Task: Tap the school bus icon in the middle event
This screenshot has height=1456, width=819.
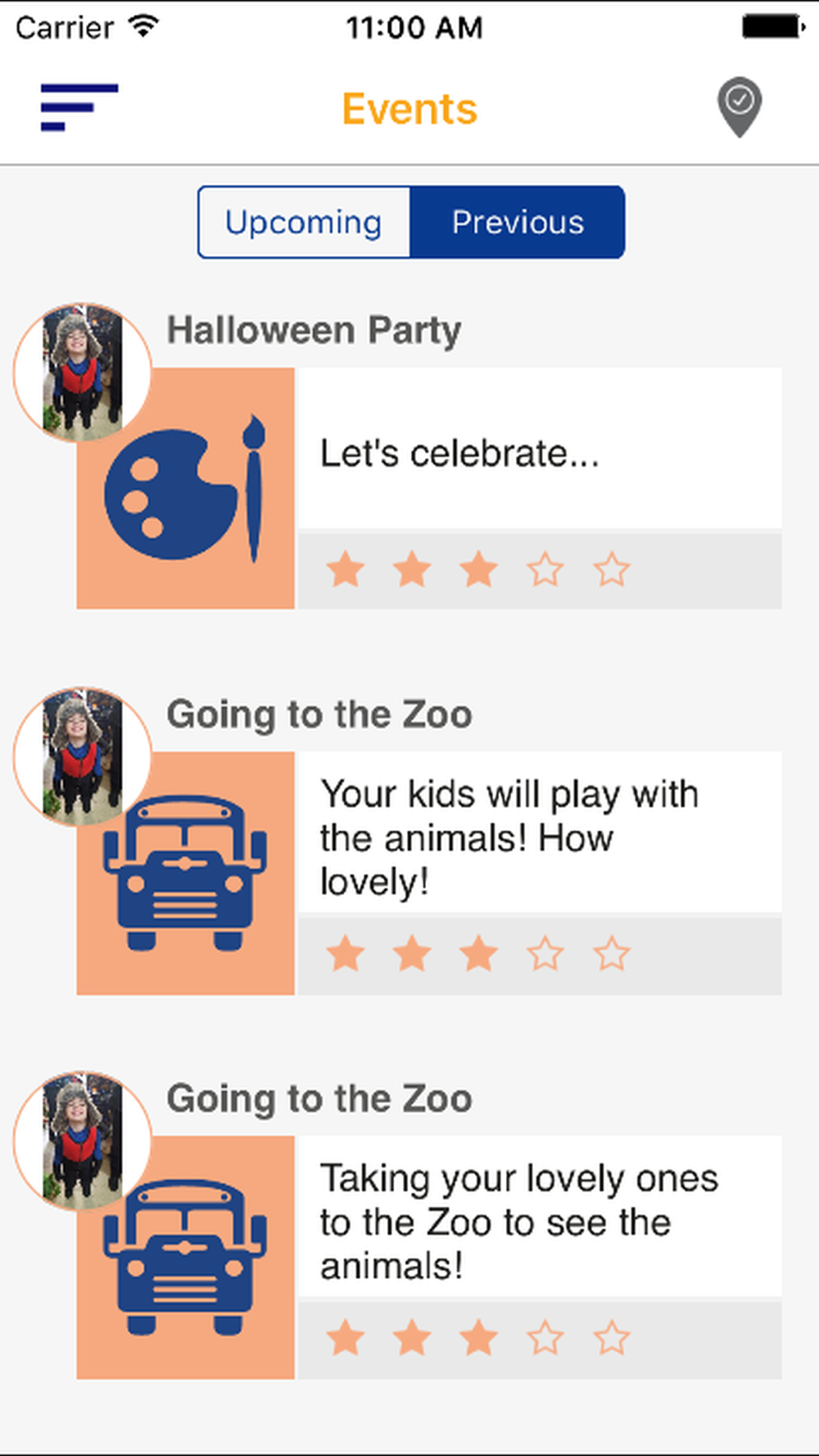Action: [186, 873]
